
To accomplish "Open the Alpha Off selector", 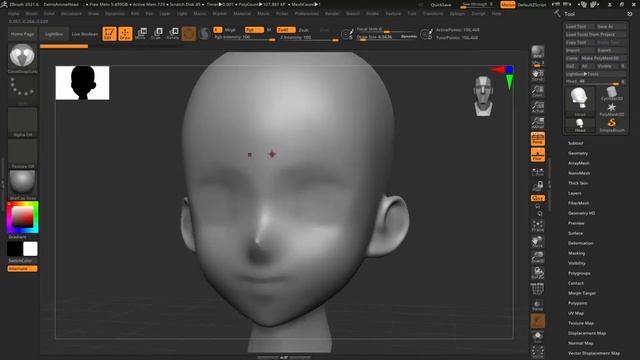I will 22,122.
